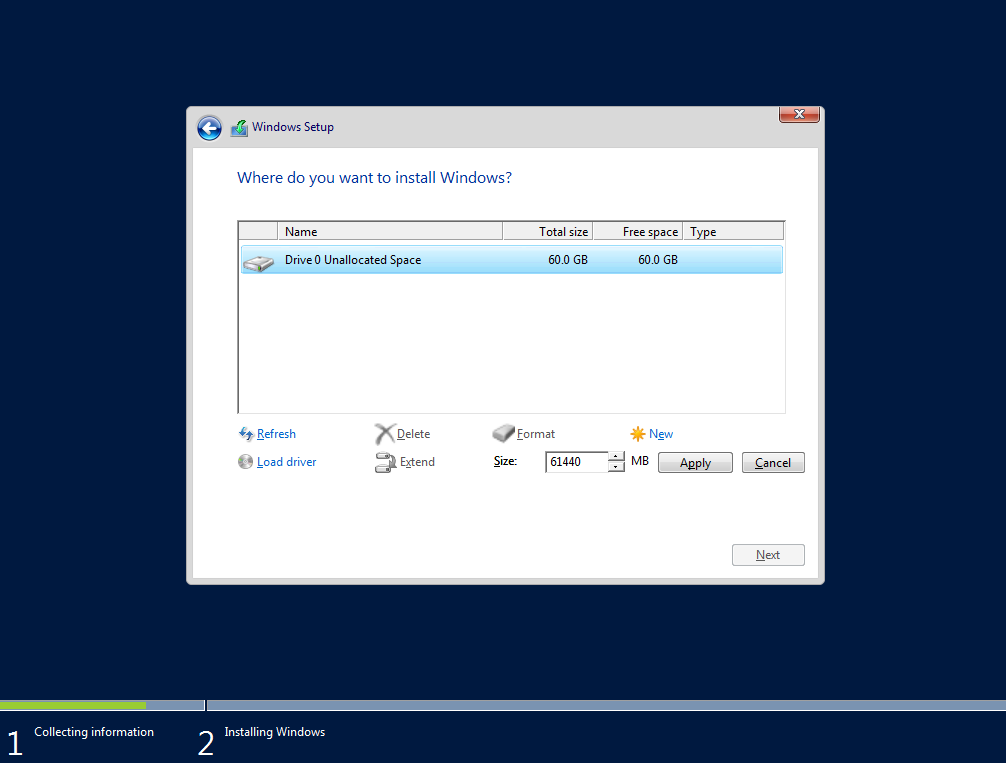Click the Installing Windows step label
The height and width of the screenshot is (763, 1006).
tap(275, 732)
